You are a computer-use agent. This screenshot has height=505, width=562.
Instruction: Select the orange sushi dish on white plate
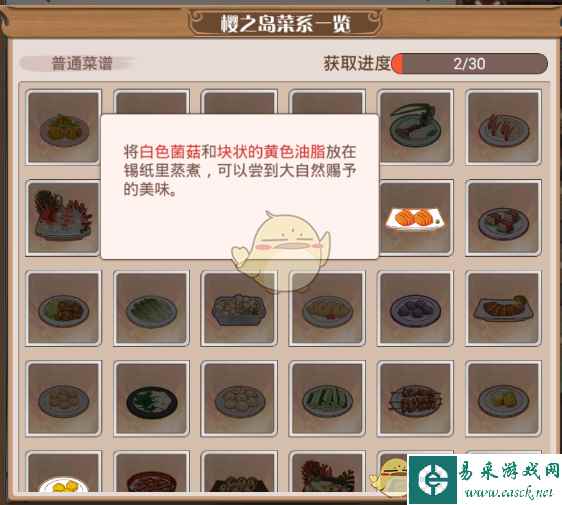coord(416,218)
